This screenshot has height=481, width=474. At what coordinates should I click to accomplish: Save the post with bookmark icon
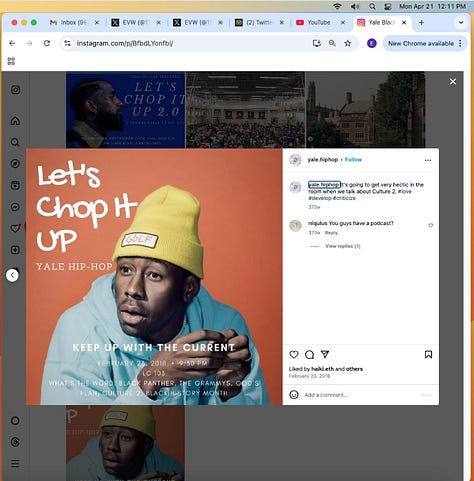point(428,354)
